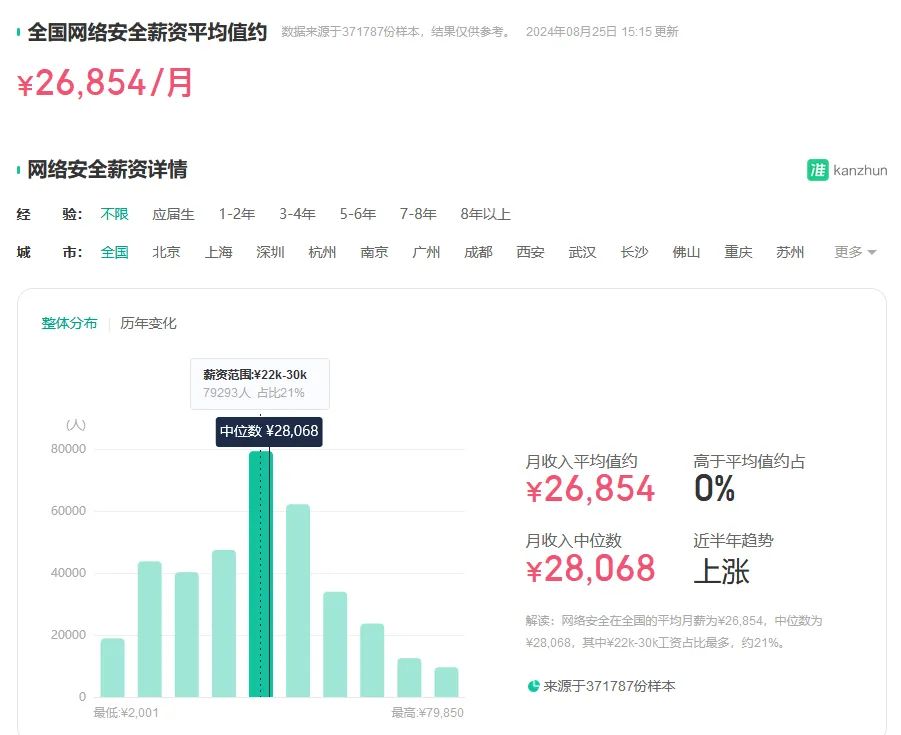Select experience filter 不限
This screenshot has width=901, height=735.
pyautogui.click(x=114, y=214)
